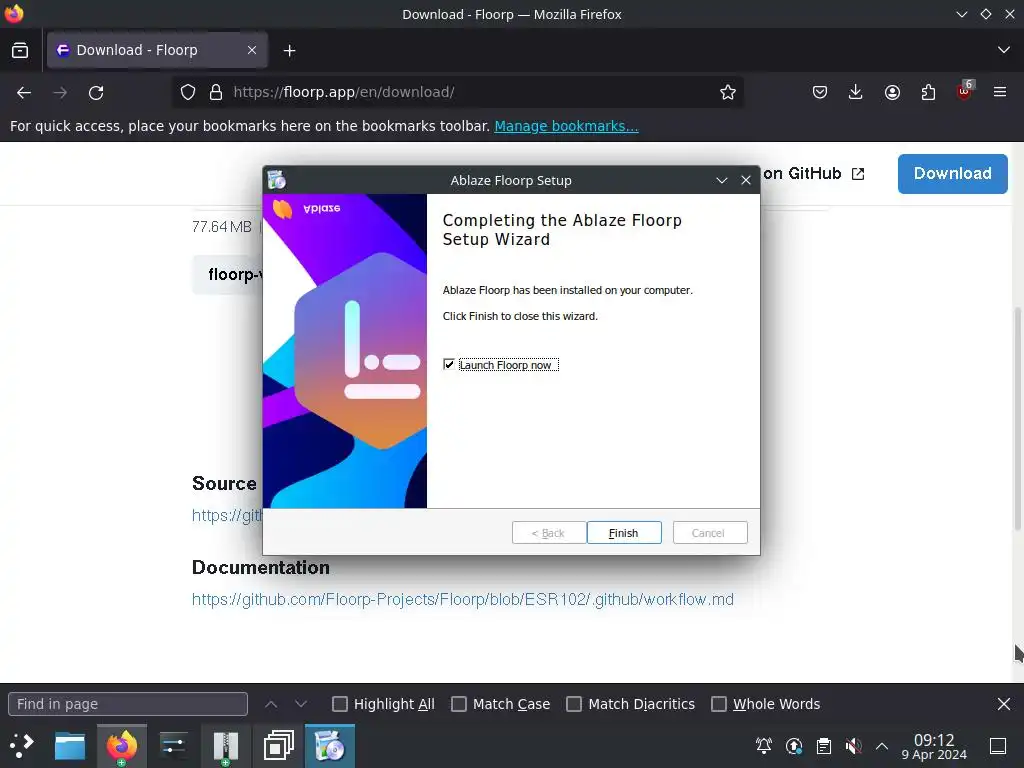
Task: Open system settings taskbar icon
Action: (174, 746)
